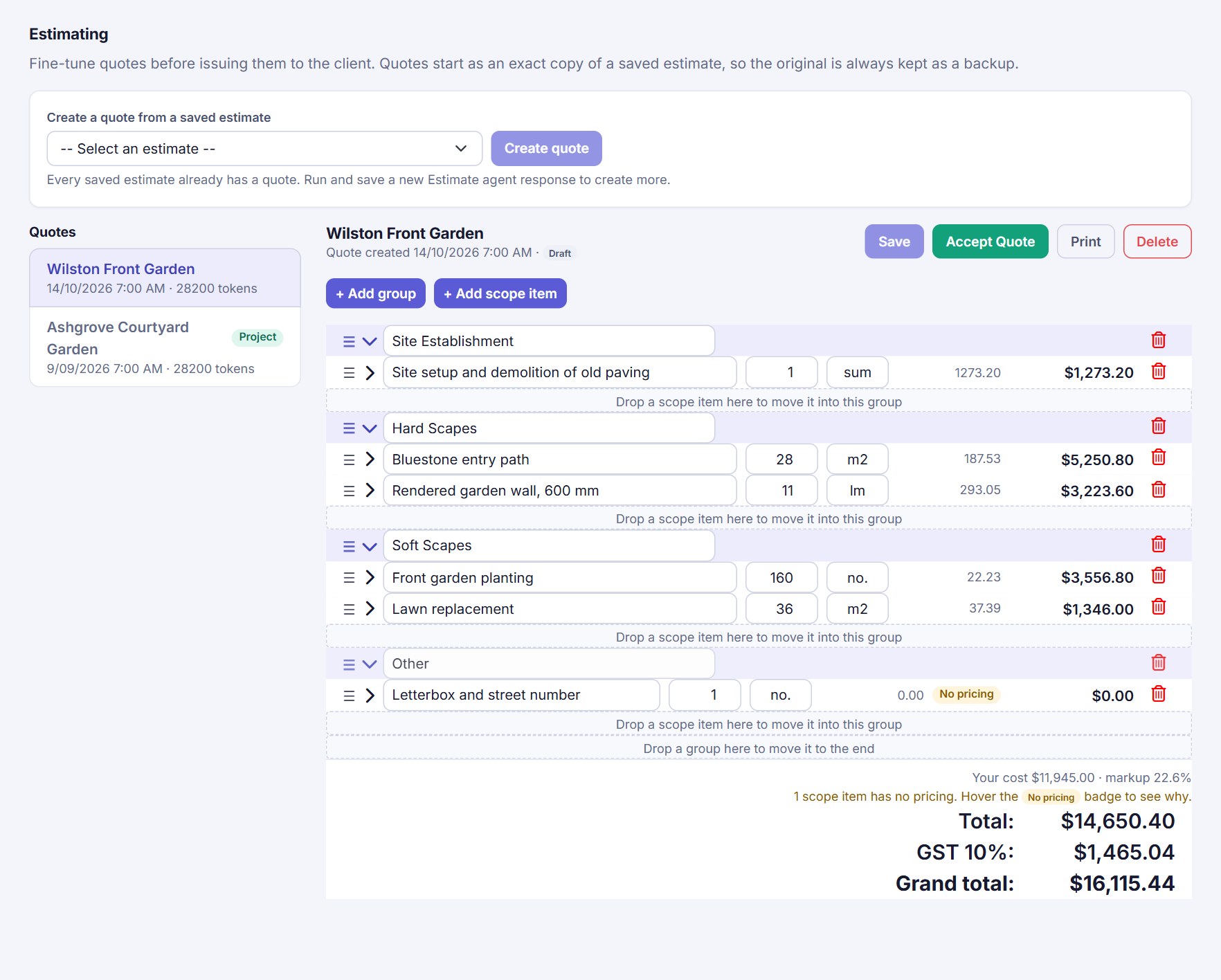The width and height of the screenshot is (1221, 980).
Task: Grab the drag handle for Site Establishment group
Action: (x=349, y=341)
